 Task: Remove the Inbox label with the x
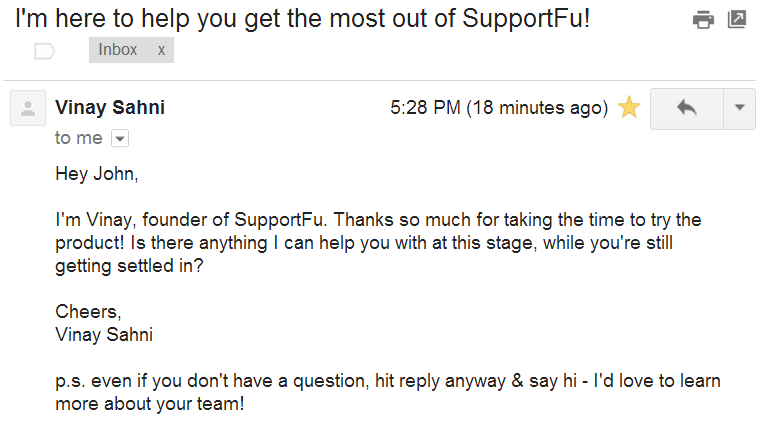point(161,50)
